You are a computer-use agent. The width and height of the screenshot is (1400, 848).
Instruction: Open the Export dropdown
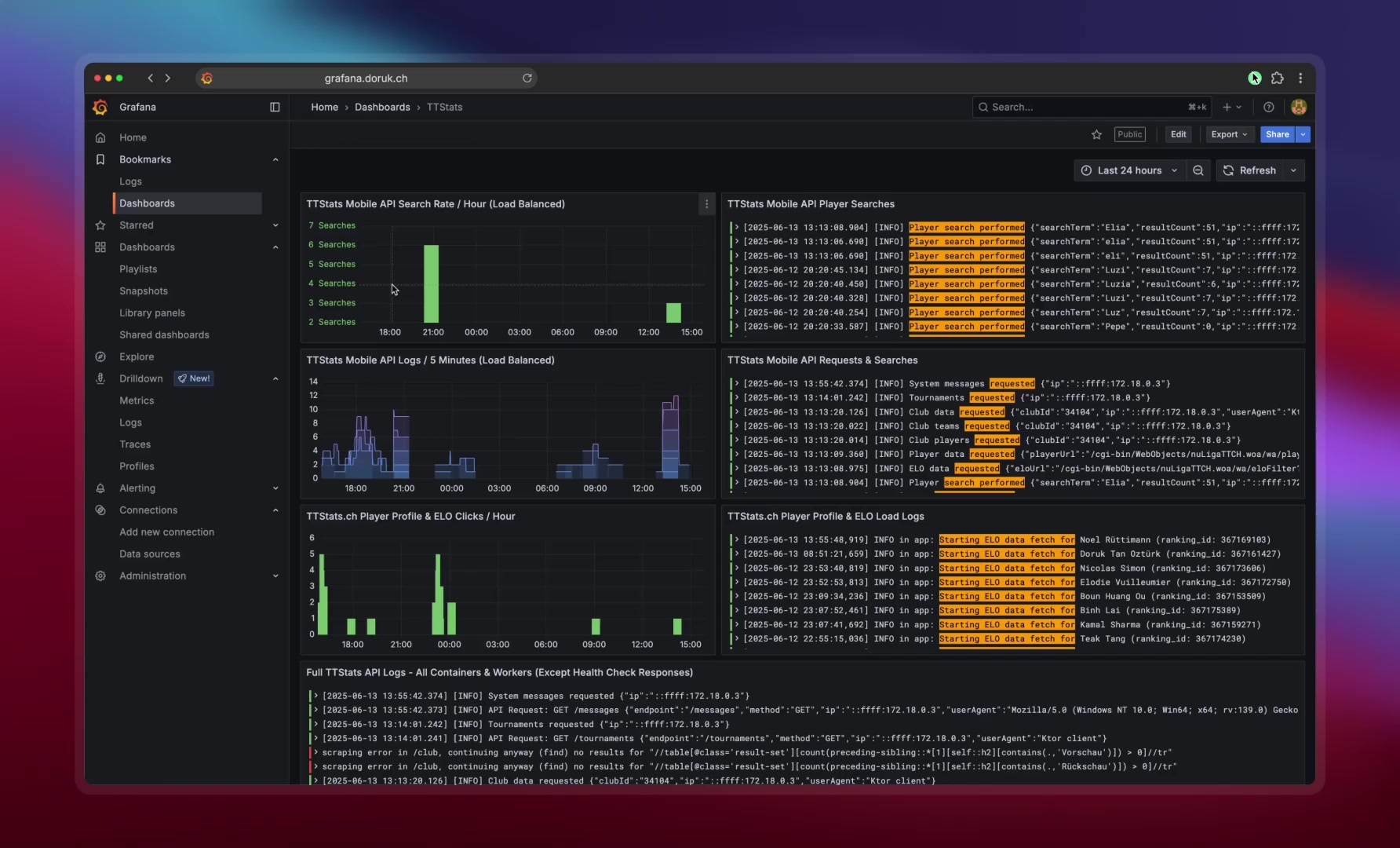[1229, 135]
